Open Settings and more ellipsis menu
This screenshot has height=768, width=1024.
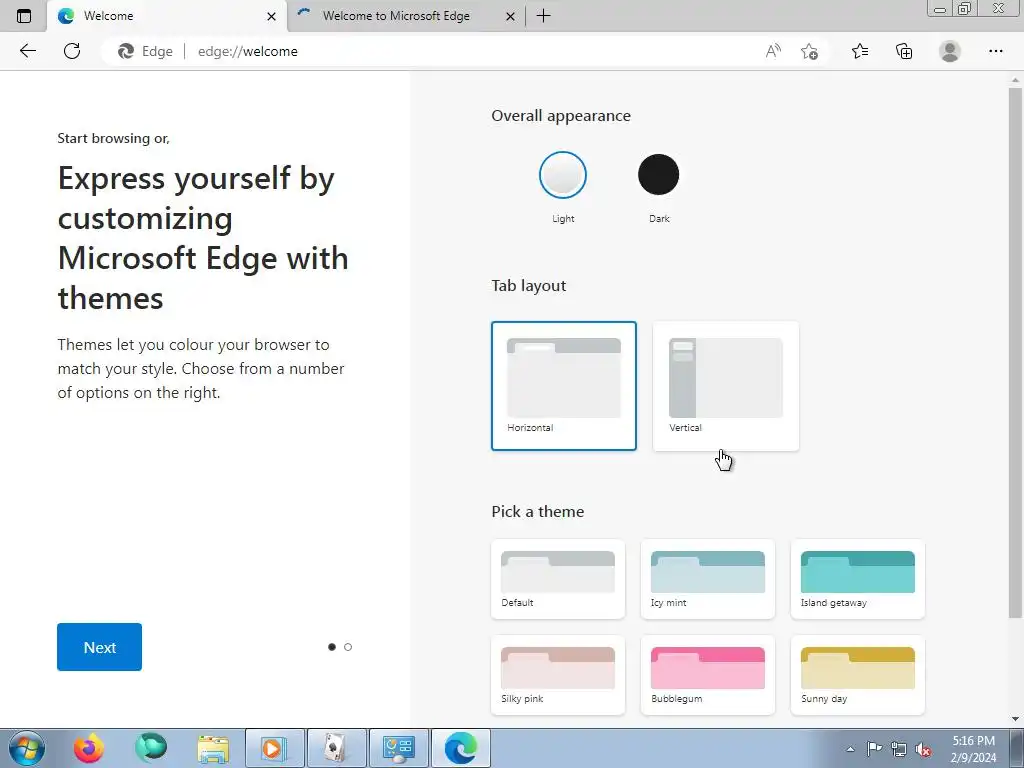pos(995,51)
